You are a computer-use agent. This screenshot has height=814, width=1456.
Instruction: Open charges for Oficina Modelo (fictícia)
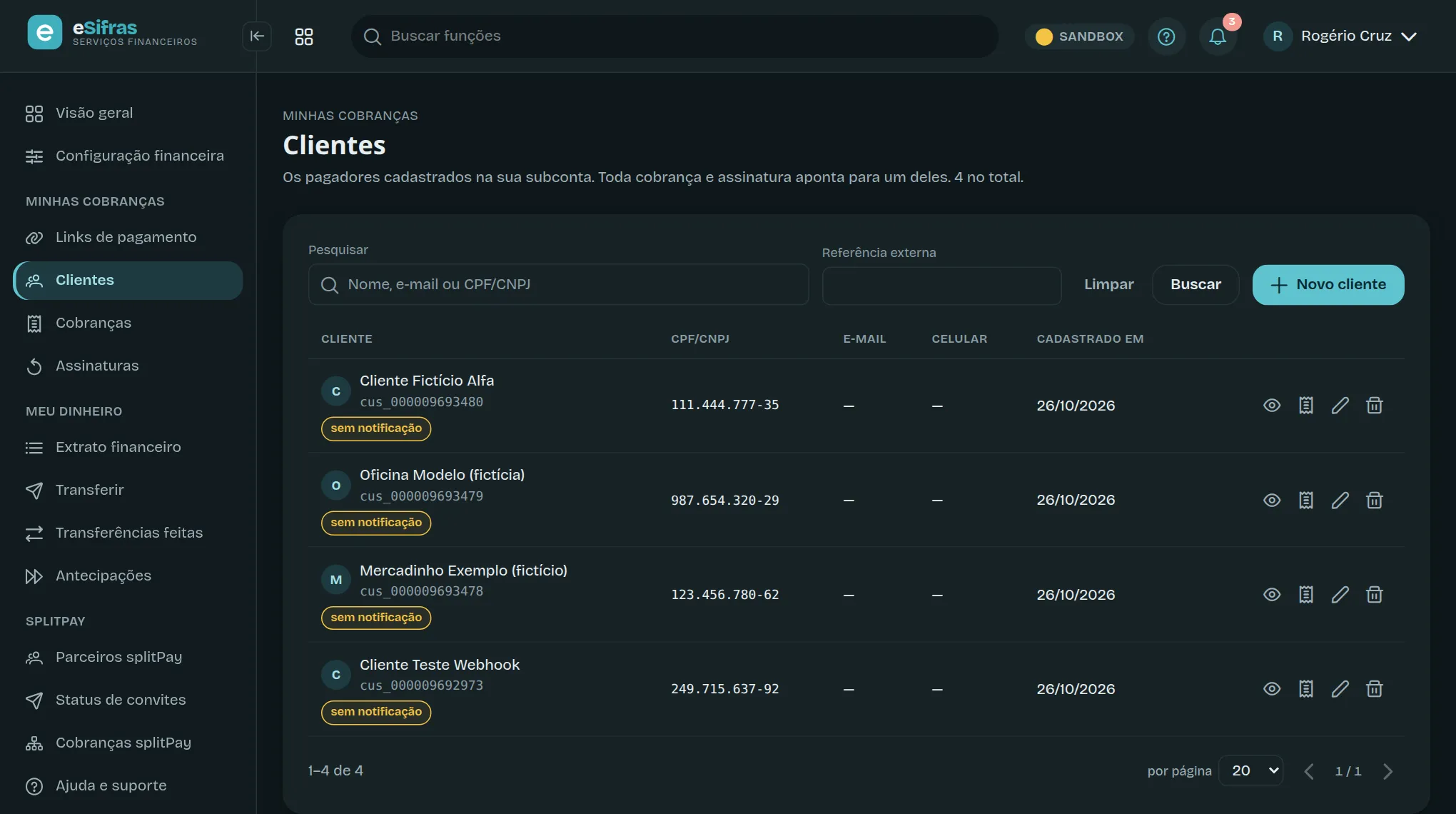pos(1306,501)
